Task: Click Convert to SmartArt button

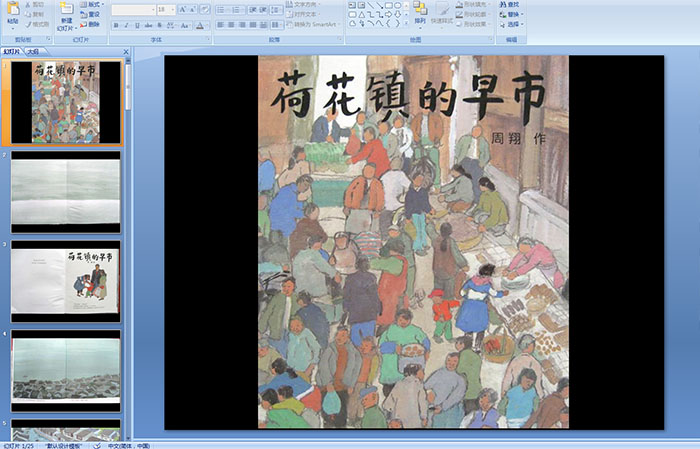Action: 312,24
